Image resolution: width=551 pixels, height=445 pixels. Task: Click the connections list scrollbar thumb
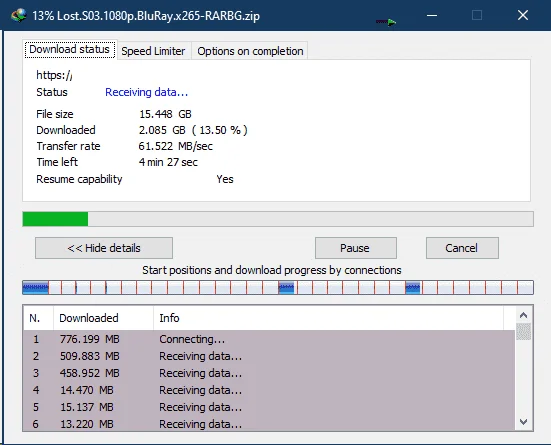point(524,331)
